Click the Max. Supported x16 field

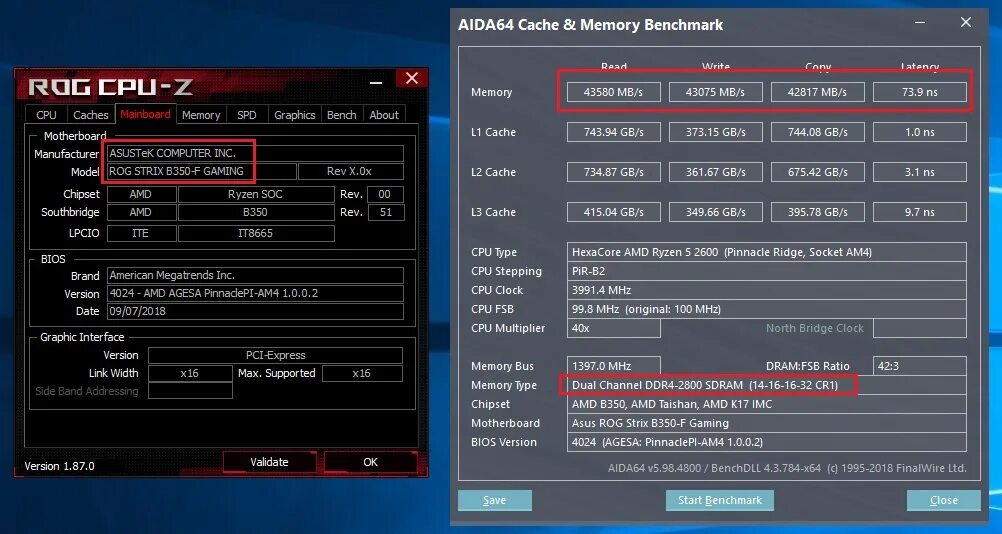pos(362,373)
